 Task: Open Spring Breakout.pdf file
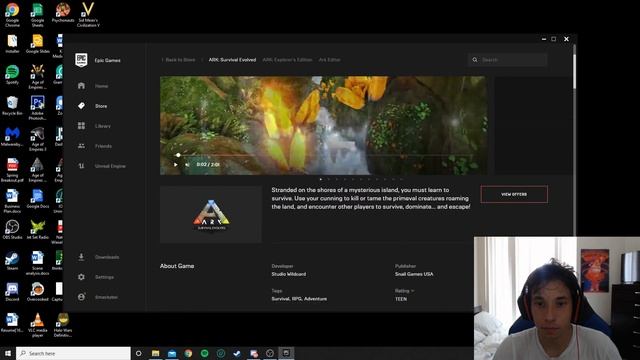pyautogui.click(x=12, y=170)
